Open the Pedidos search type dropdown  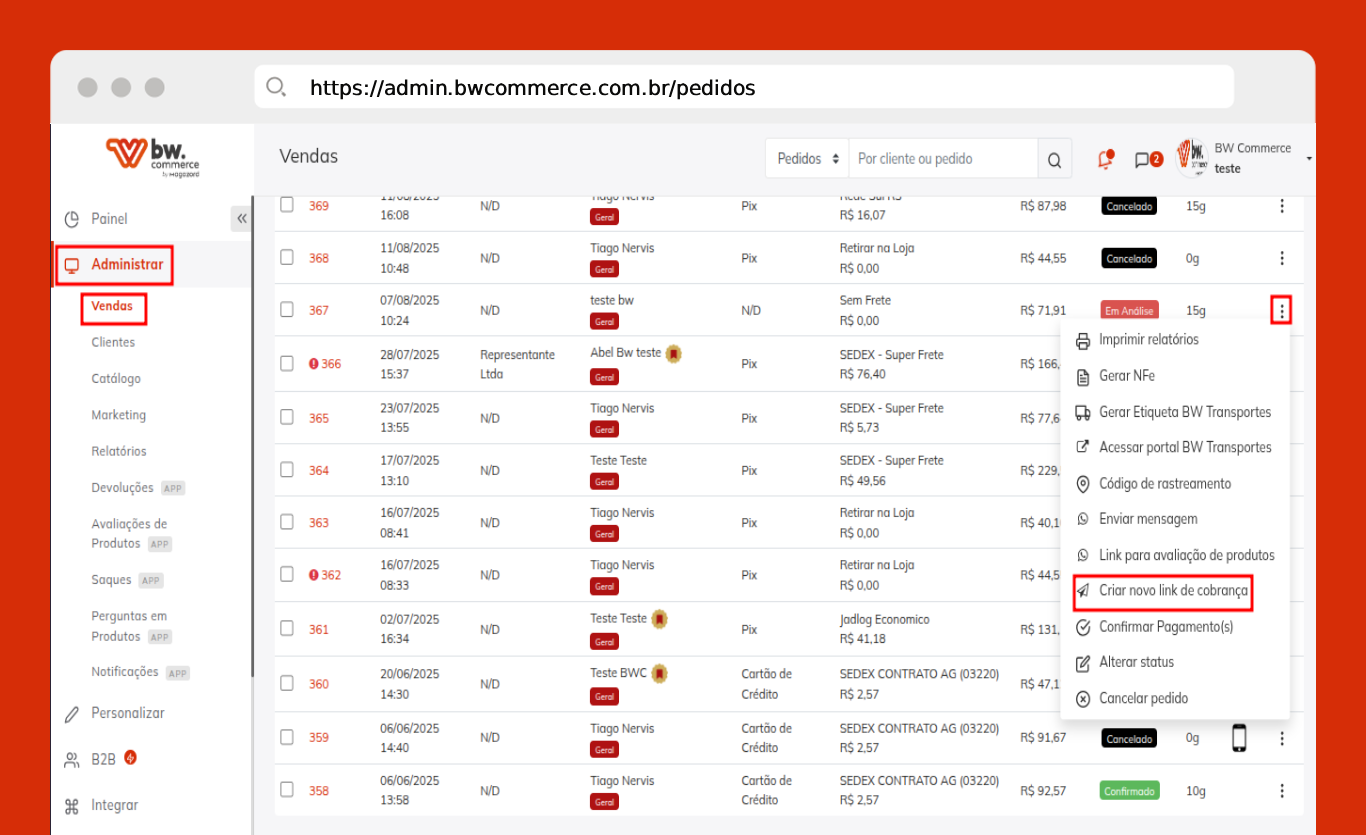(808, 159)
